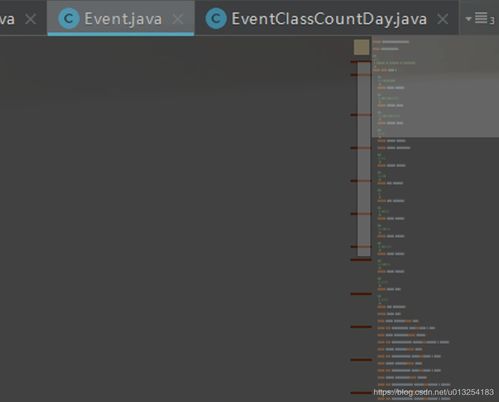Close the partially visible leftmost tab

(x=31, y=19)
